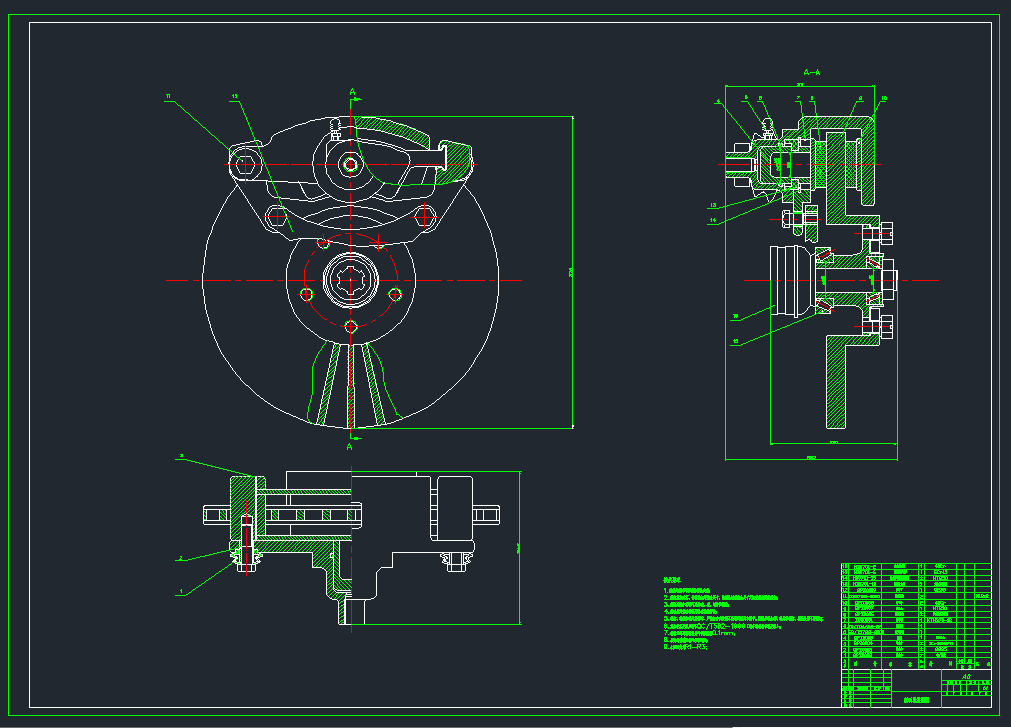The height and width of the screenshot is (728, 1011).
Task: Click the left caliper mounting hex bolt
Action: click(245, 164)
